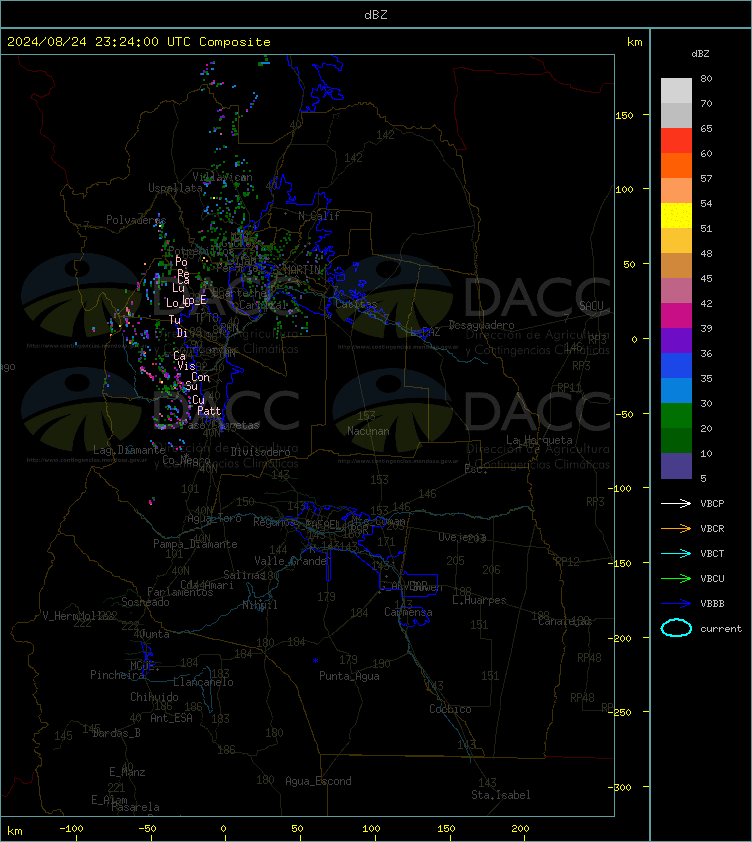Click the white 'Vis' station label
The width and height of the screenshot is (752, 842).
point(186,366)
